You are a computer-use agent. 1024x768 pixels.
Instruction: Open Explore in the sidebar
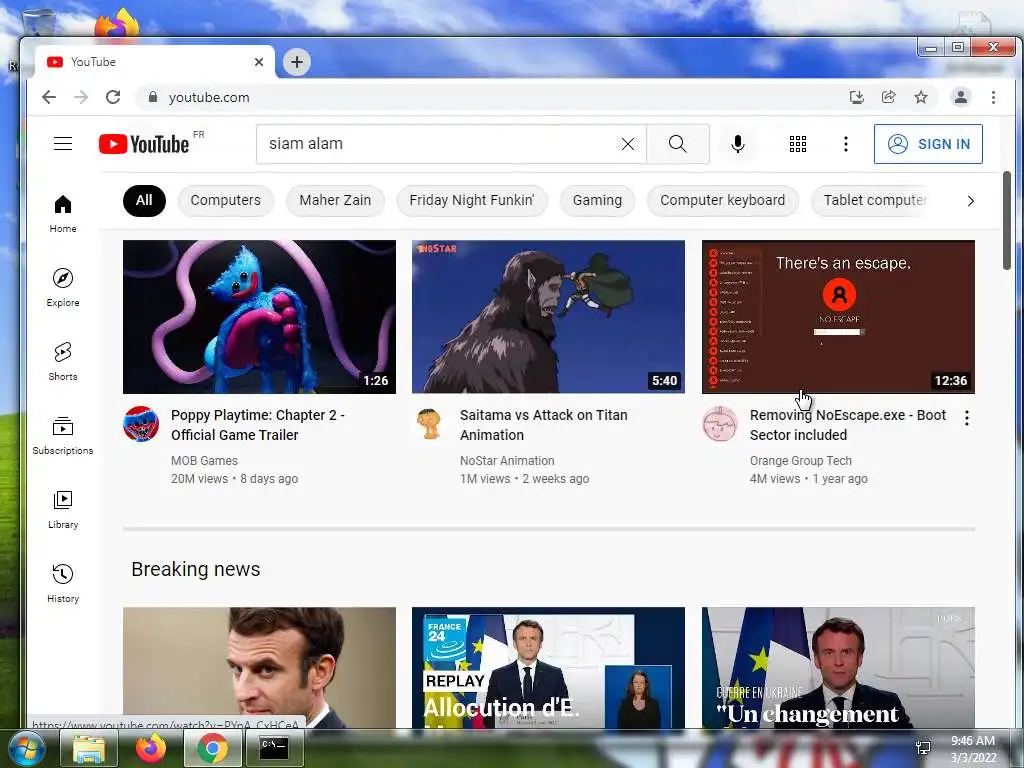pos(63,287)
